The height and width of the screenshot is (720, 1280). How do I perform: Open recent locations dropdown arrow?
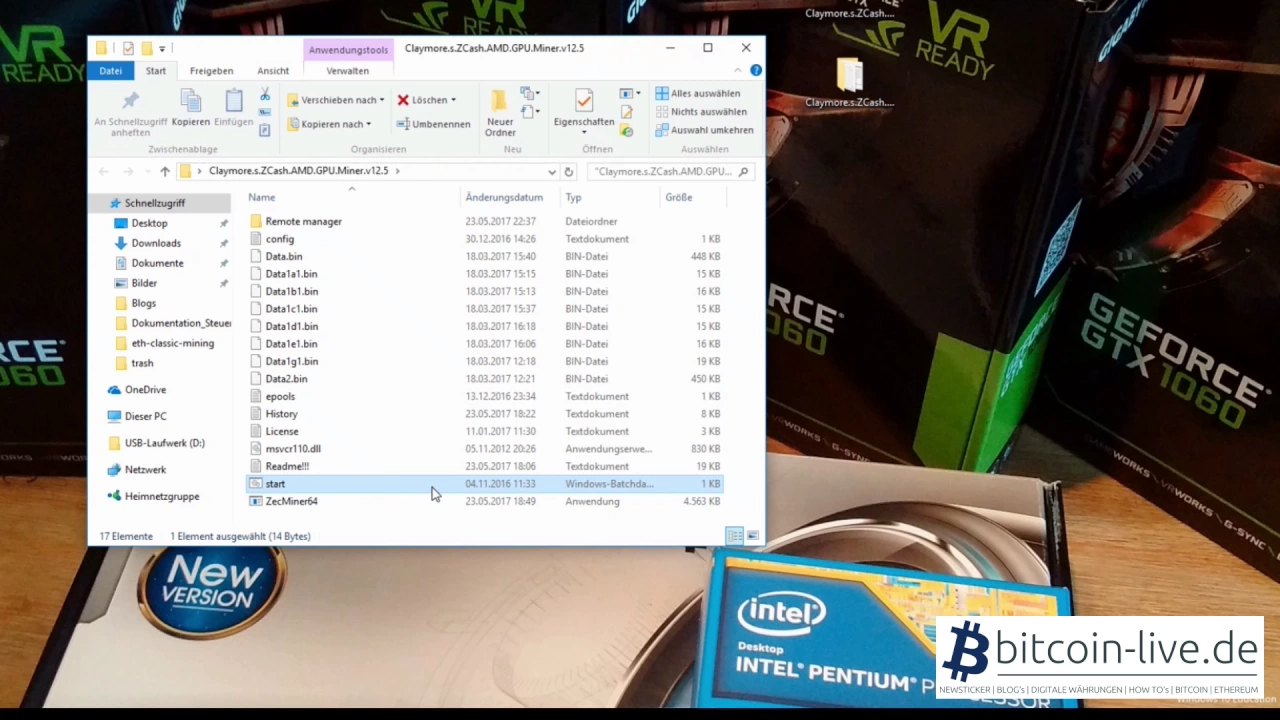coord(146,172)
